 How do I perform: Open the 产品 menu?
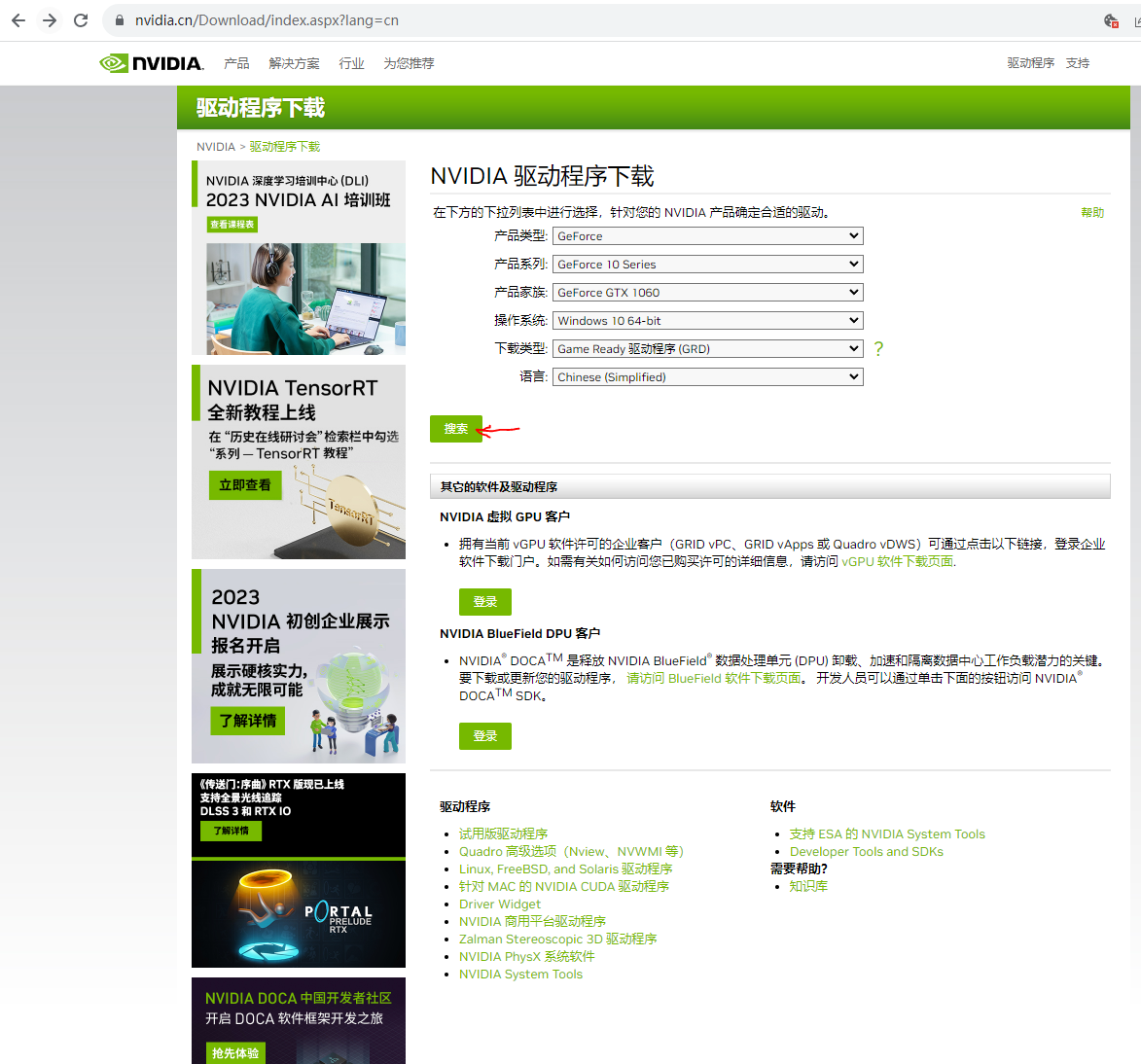tap(236, 63)
